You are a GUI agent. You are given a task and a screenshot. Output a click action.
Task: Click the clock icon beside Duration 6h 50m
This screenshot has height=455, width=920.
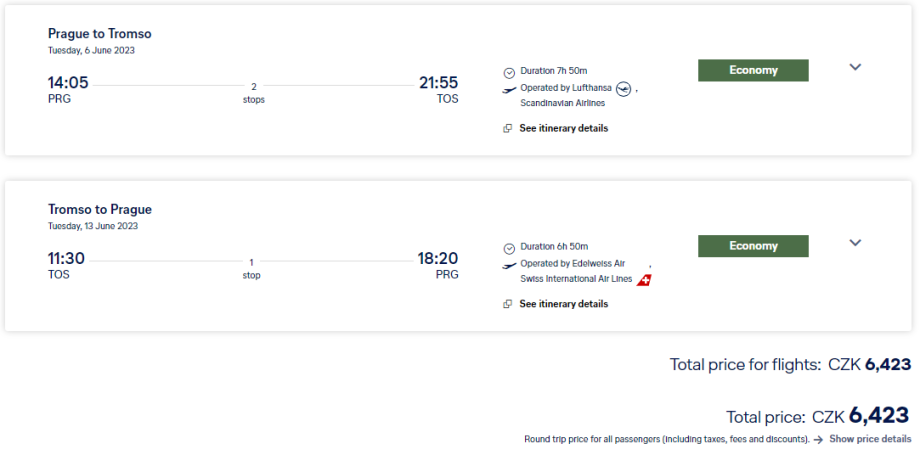pyautogui.click(x=509, y=247)
